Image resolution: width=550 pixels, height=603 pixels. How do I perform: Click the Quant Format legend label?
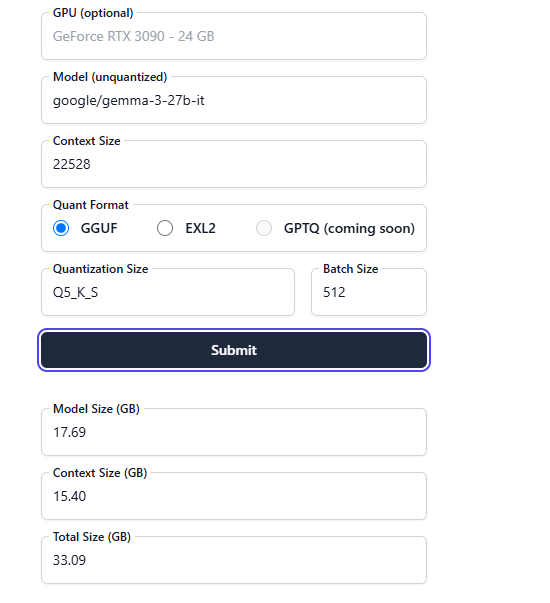pos(90,205)
